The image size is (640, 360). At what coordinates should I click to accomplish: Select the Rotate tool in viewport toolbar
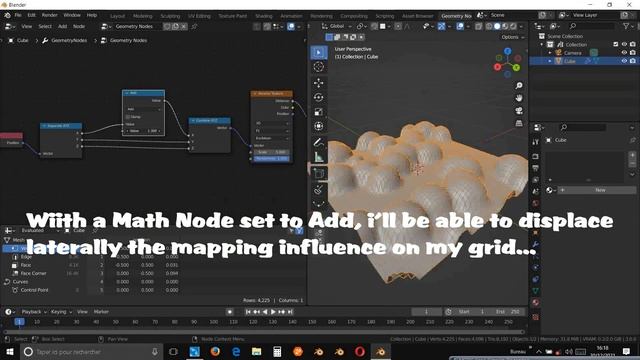pos(319,97)
